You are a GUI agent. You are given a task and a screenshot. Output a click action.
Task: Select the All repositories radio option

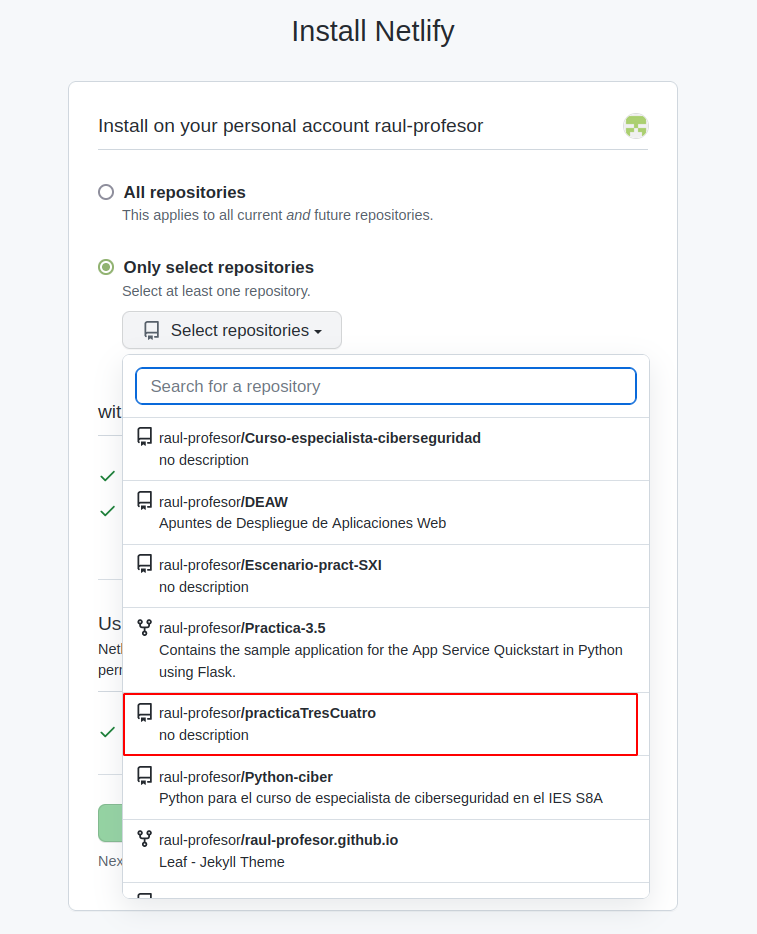click(x=106, y=192)
